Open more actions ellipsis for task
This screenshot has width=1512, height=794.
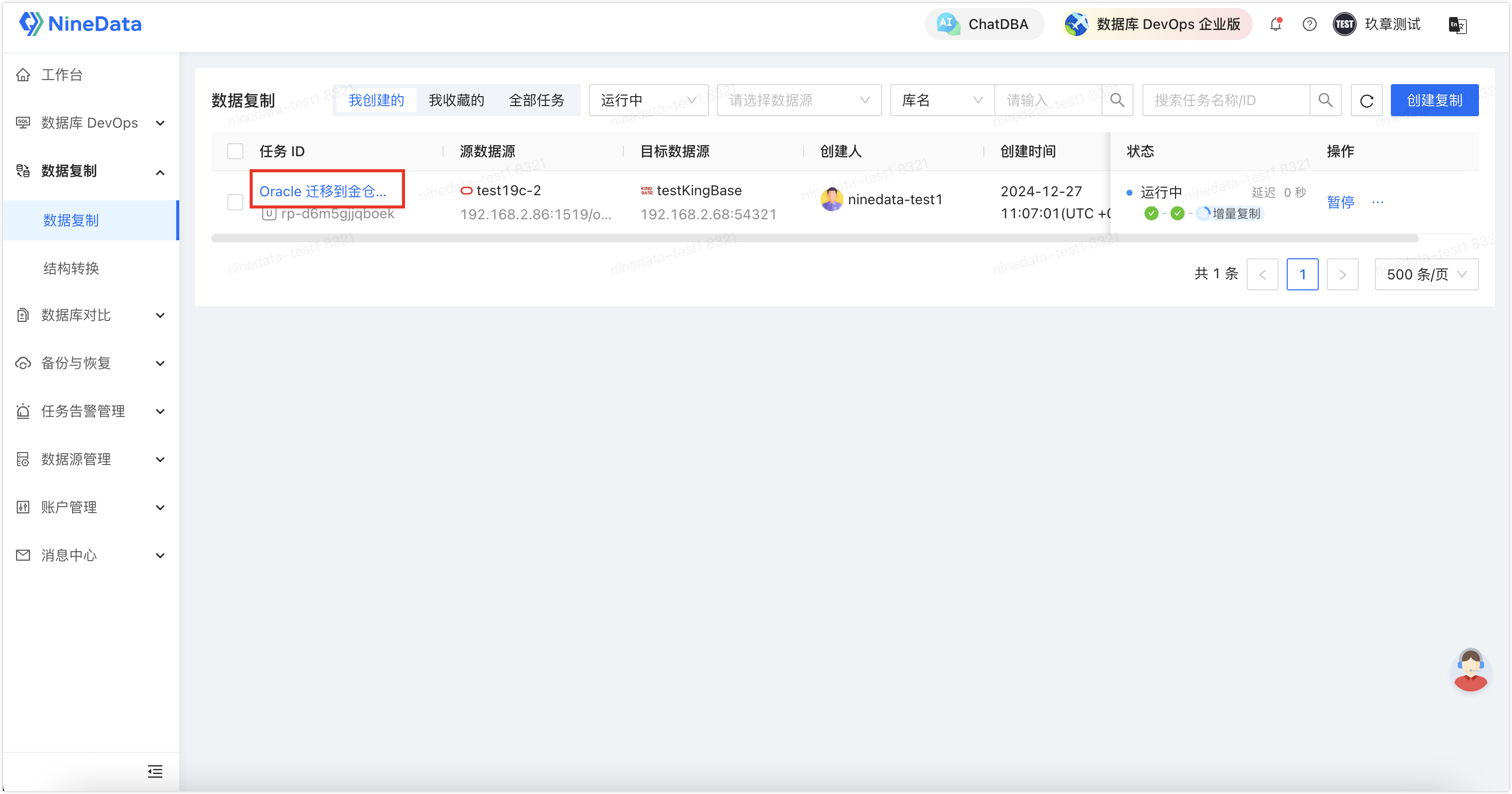pos(1378,202)
